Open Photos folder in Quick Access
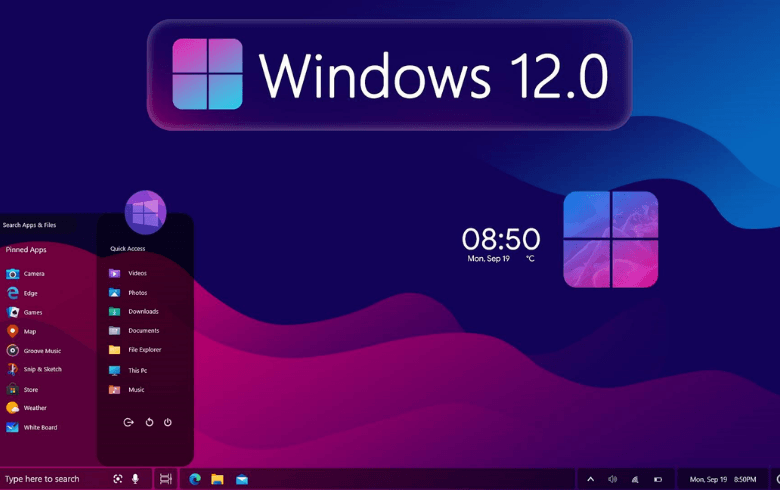 [128, 293]
